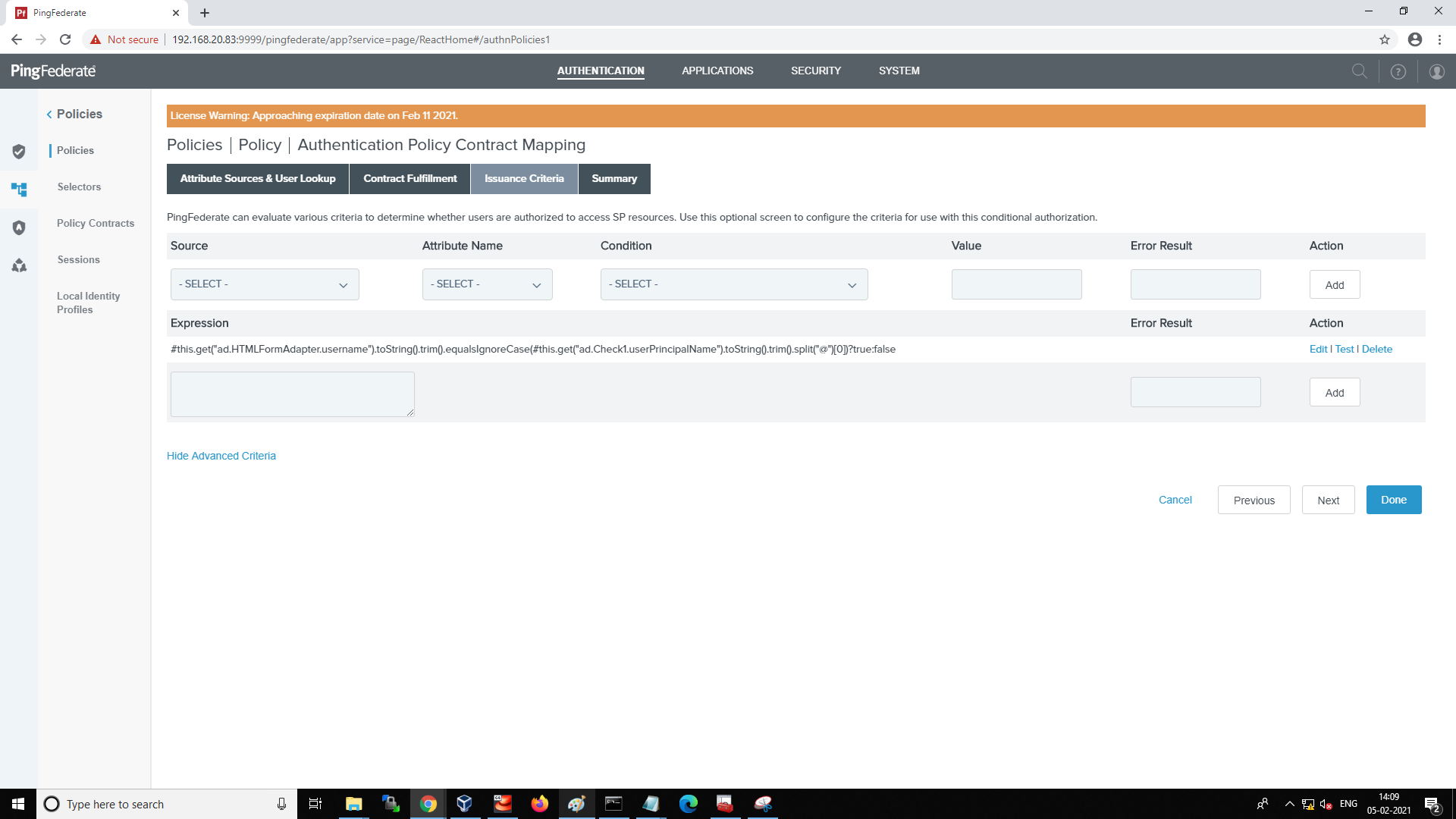Focus the Error Result field in Expression row
Screen dimensions: 1456x819
1196,392
